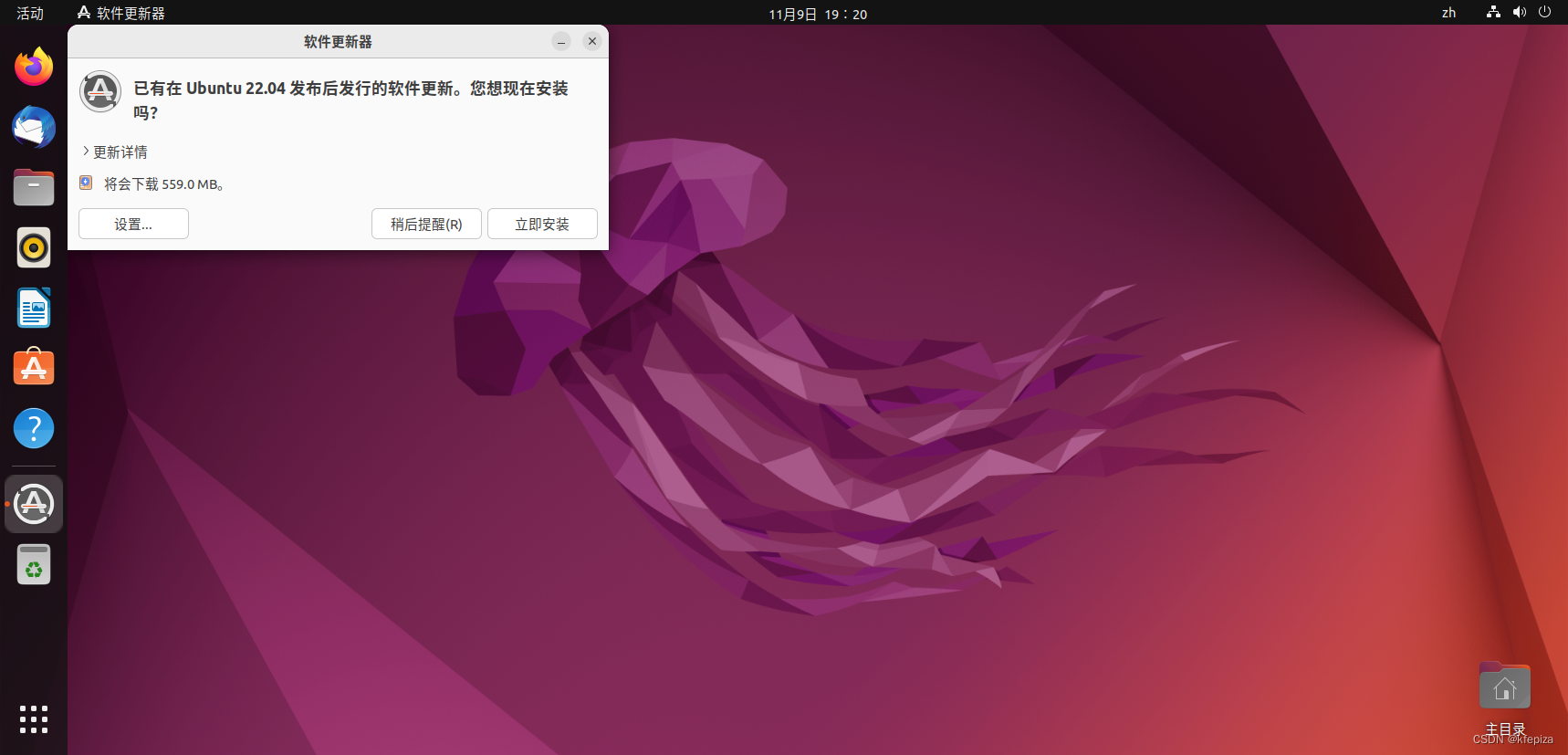Open the Files manager in dock

[x=34, y=187]
